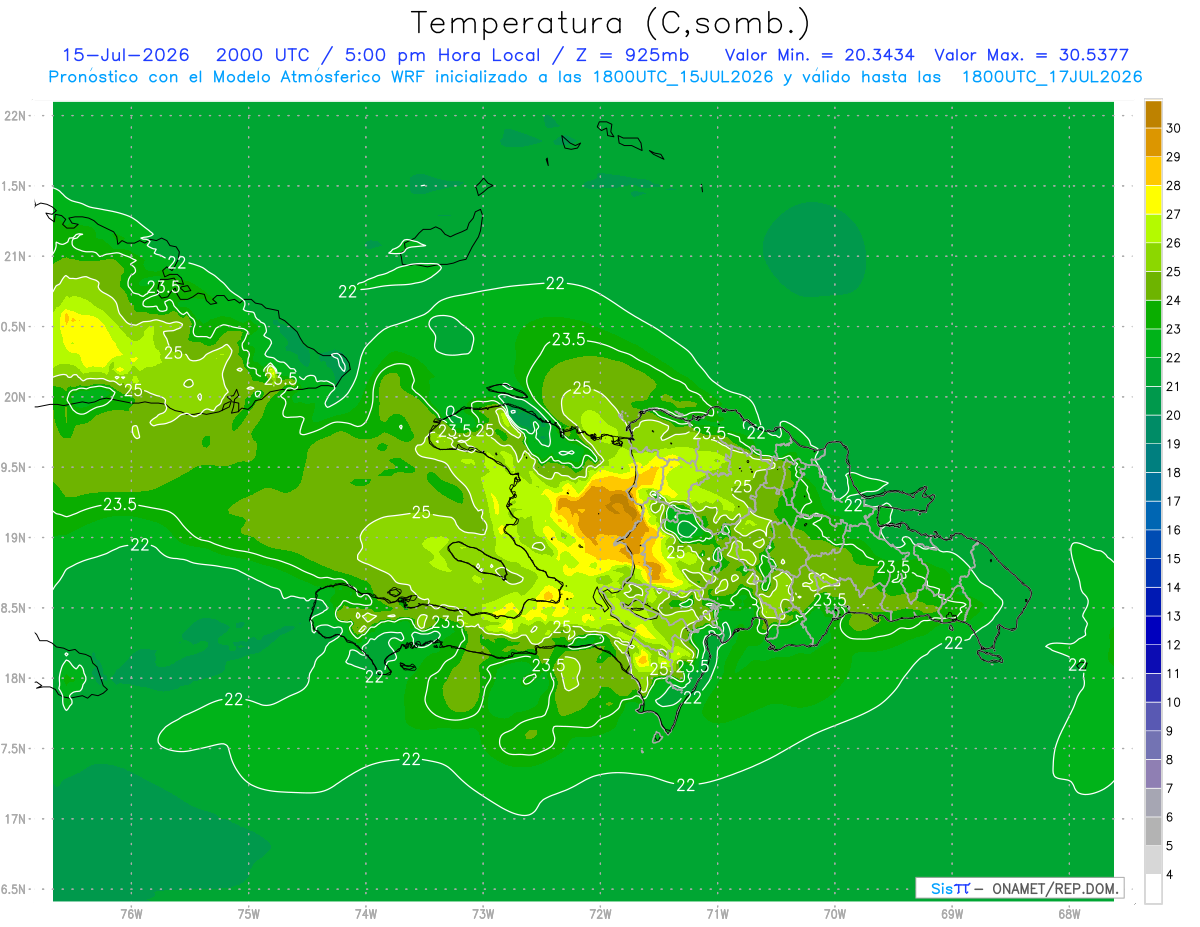Screen dimensions: 1200x927
Task: Click the "72W" longitude label
Action: 601,913
